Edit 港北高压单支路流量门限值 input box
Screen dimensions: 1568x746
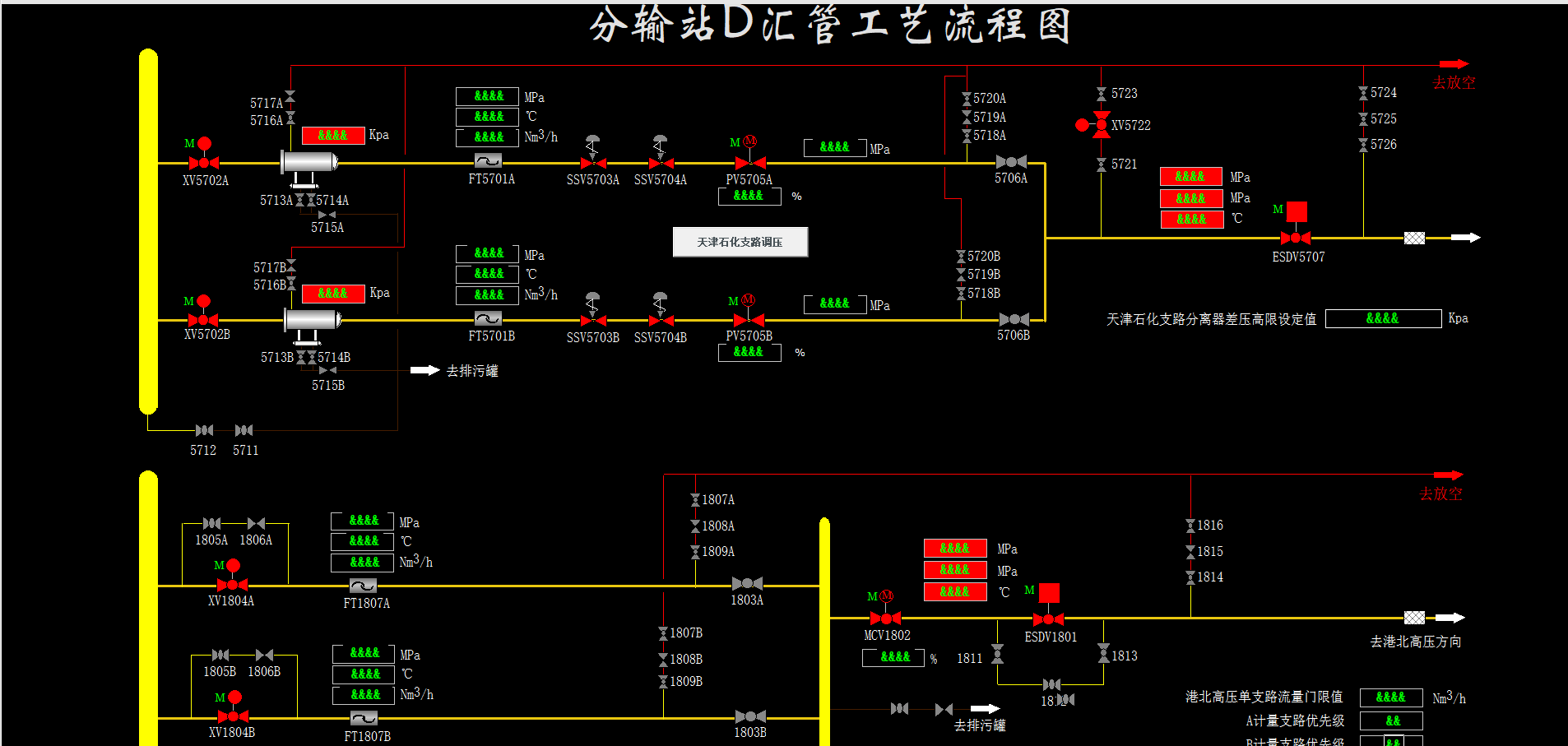tap(1390, 697)
